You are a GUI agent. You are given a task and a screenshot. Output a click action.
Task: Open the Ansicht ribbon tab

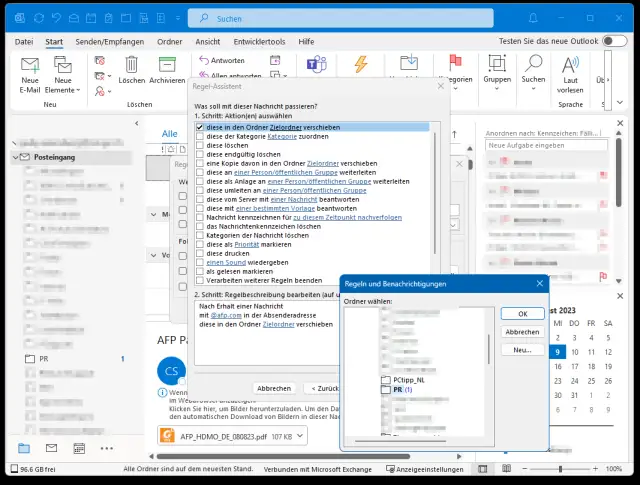coord(208,41)
